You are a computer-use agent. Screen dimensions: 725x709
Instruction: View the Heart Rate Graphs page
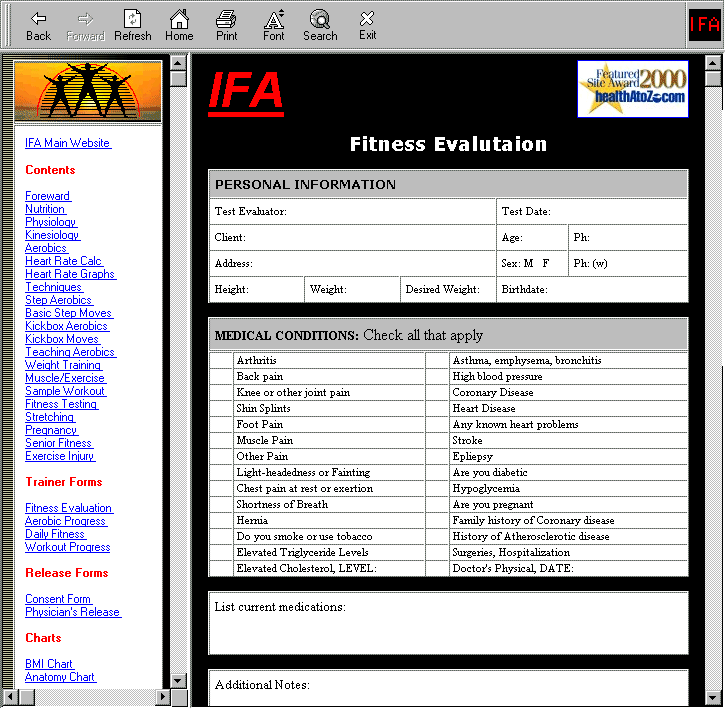coord(70,273)
